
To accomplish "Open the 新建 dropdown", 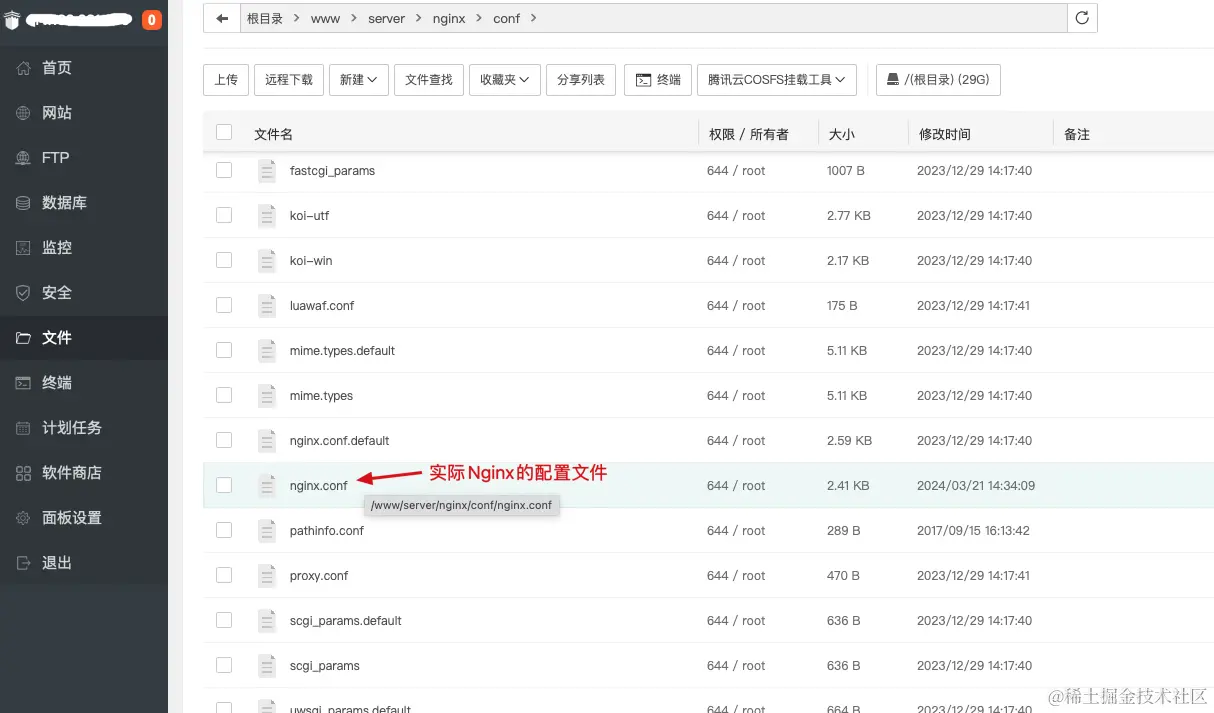I will (358, 80).
